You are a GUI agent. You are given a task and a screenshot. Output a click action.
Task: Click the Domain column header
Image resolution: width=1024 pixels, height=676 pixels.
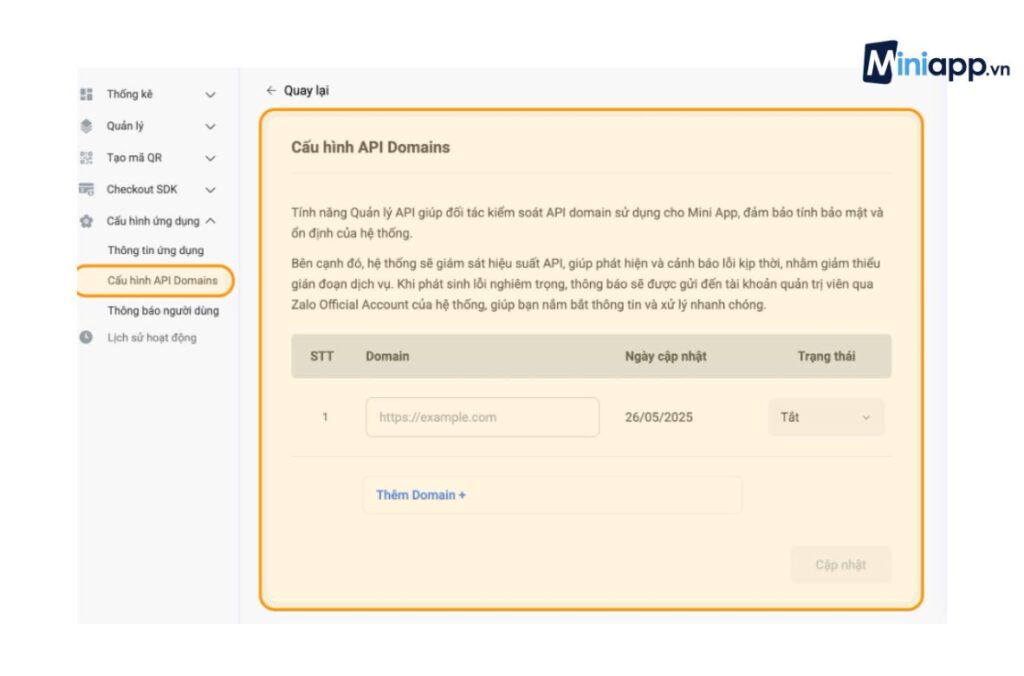point(387,356)
